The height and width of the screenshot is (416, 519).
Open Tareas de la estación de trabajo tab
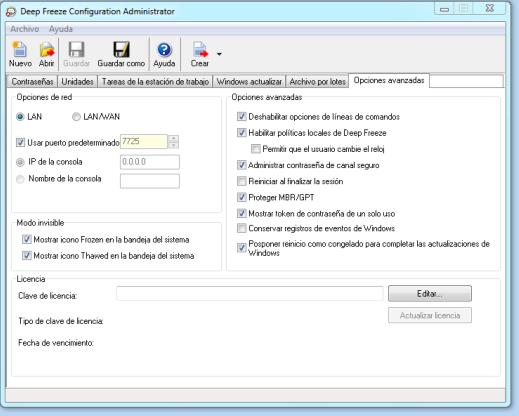155,82
